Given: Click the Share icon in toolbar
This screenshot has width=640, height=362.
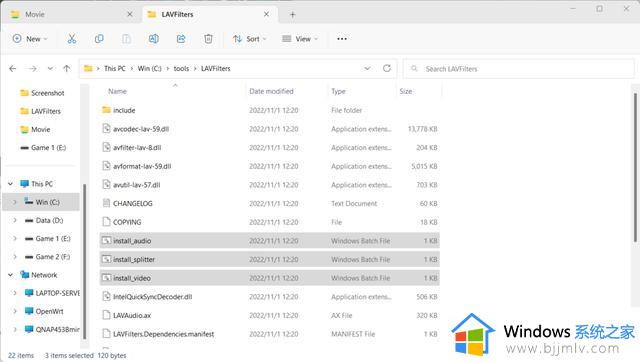Looking at the screenshot, I should (x=181, y=39).
